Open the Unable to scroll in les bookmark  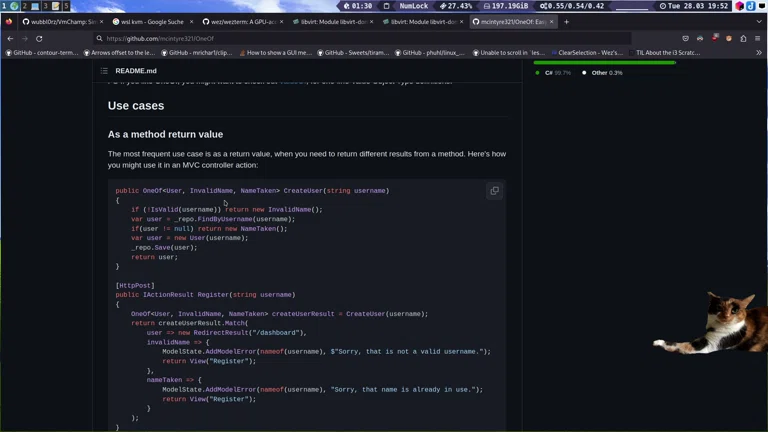pos(508,52)
